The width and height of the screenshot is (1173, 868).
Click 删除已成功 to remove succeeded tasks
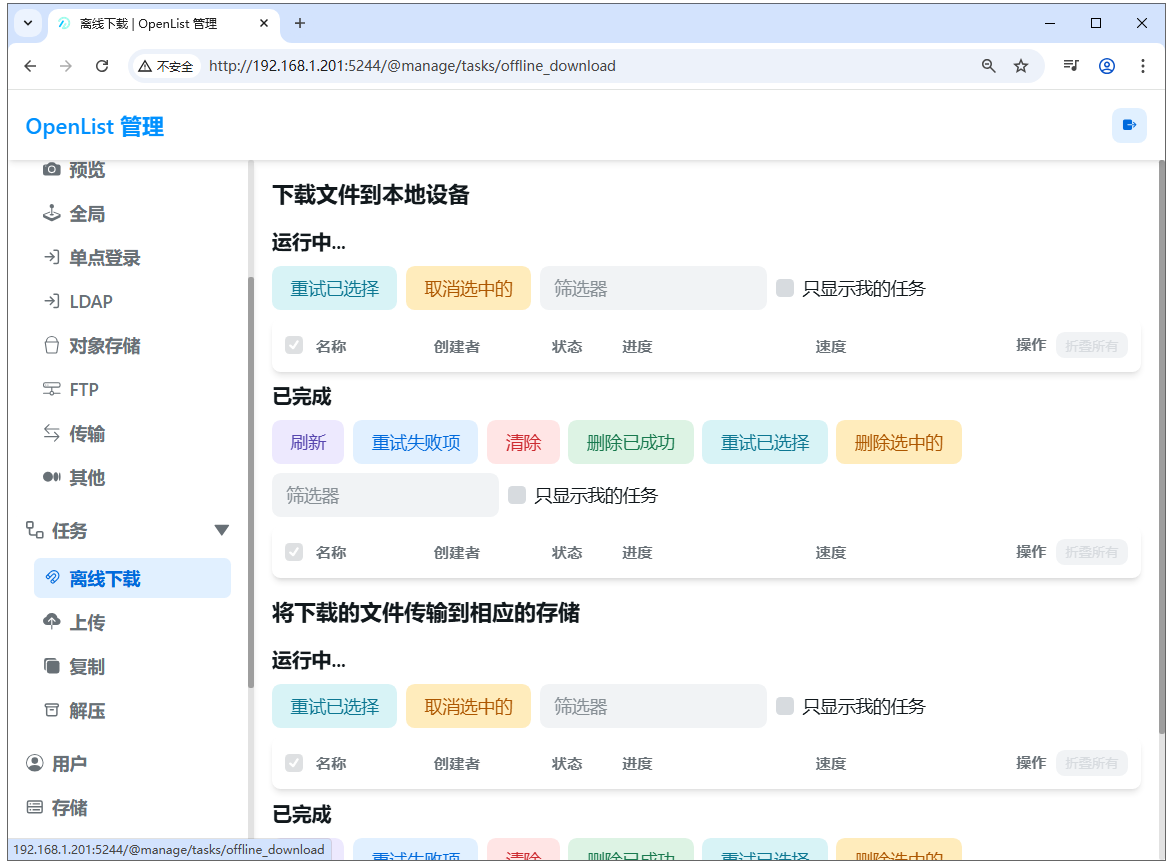point(631,441)
